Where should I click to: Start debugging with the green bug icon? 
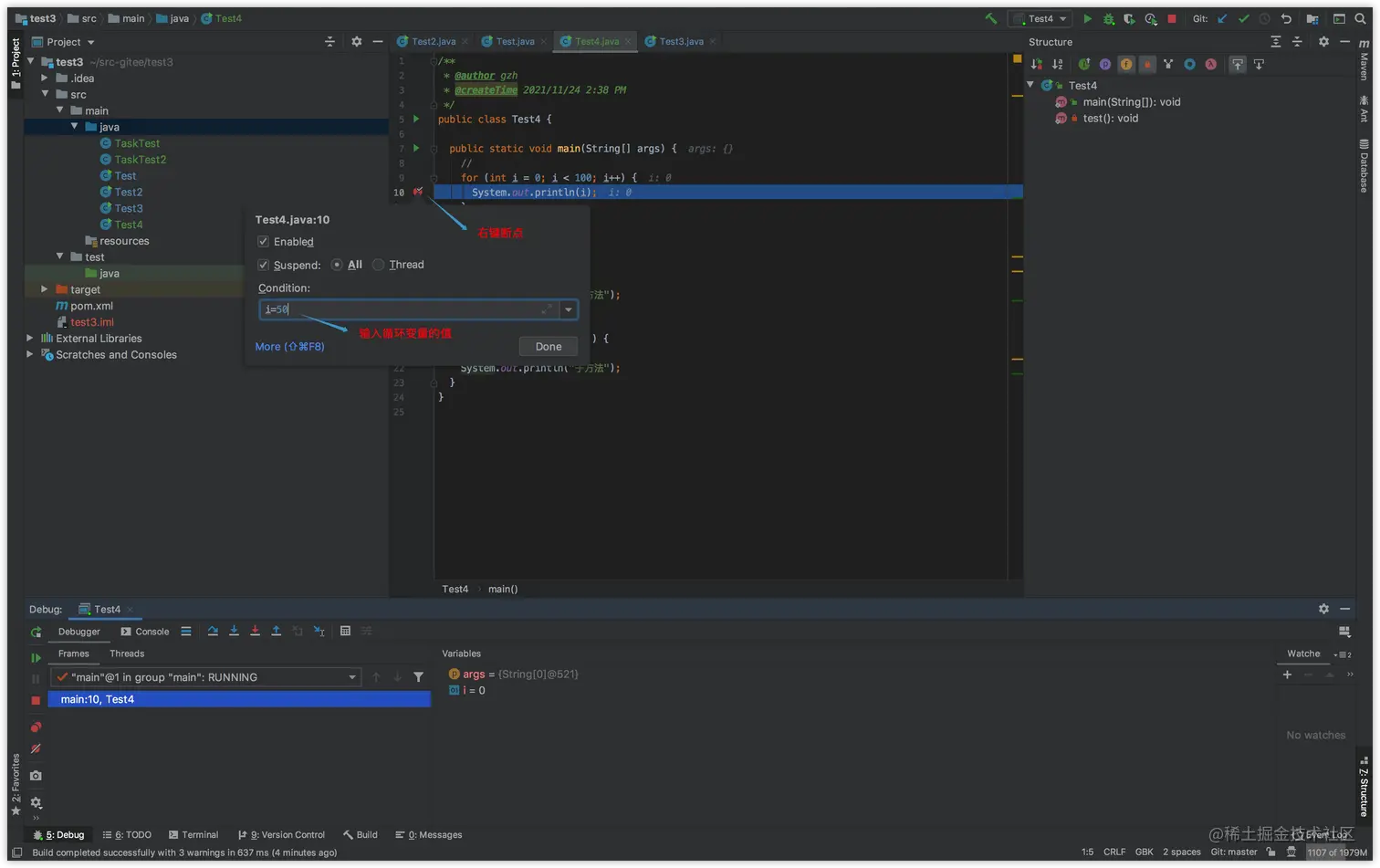(1109, 18)
